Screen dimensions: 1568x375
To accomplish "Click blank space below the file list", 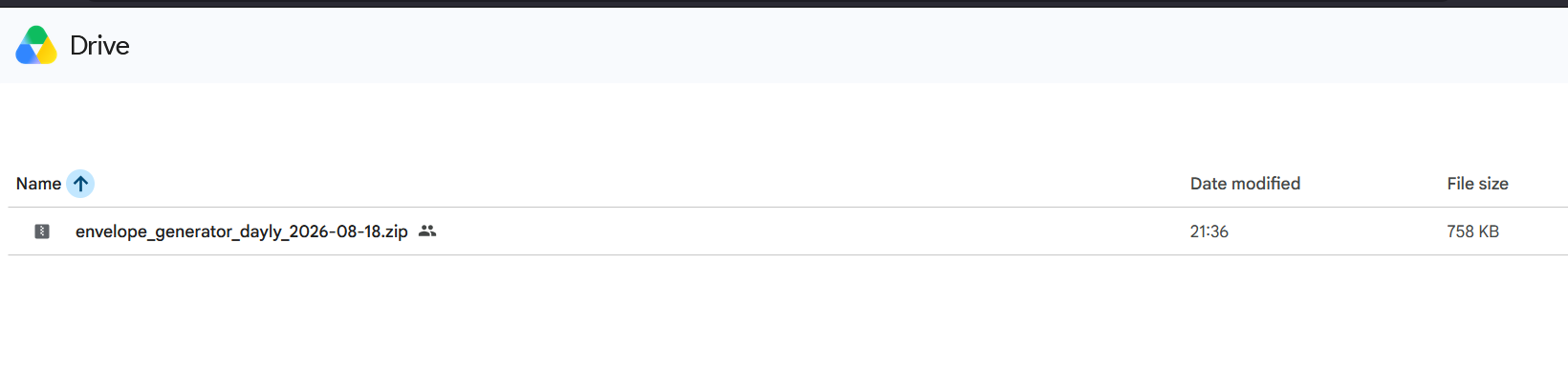I will click(x=784, y=316).
